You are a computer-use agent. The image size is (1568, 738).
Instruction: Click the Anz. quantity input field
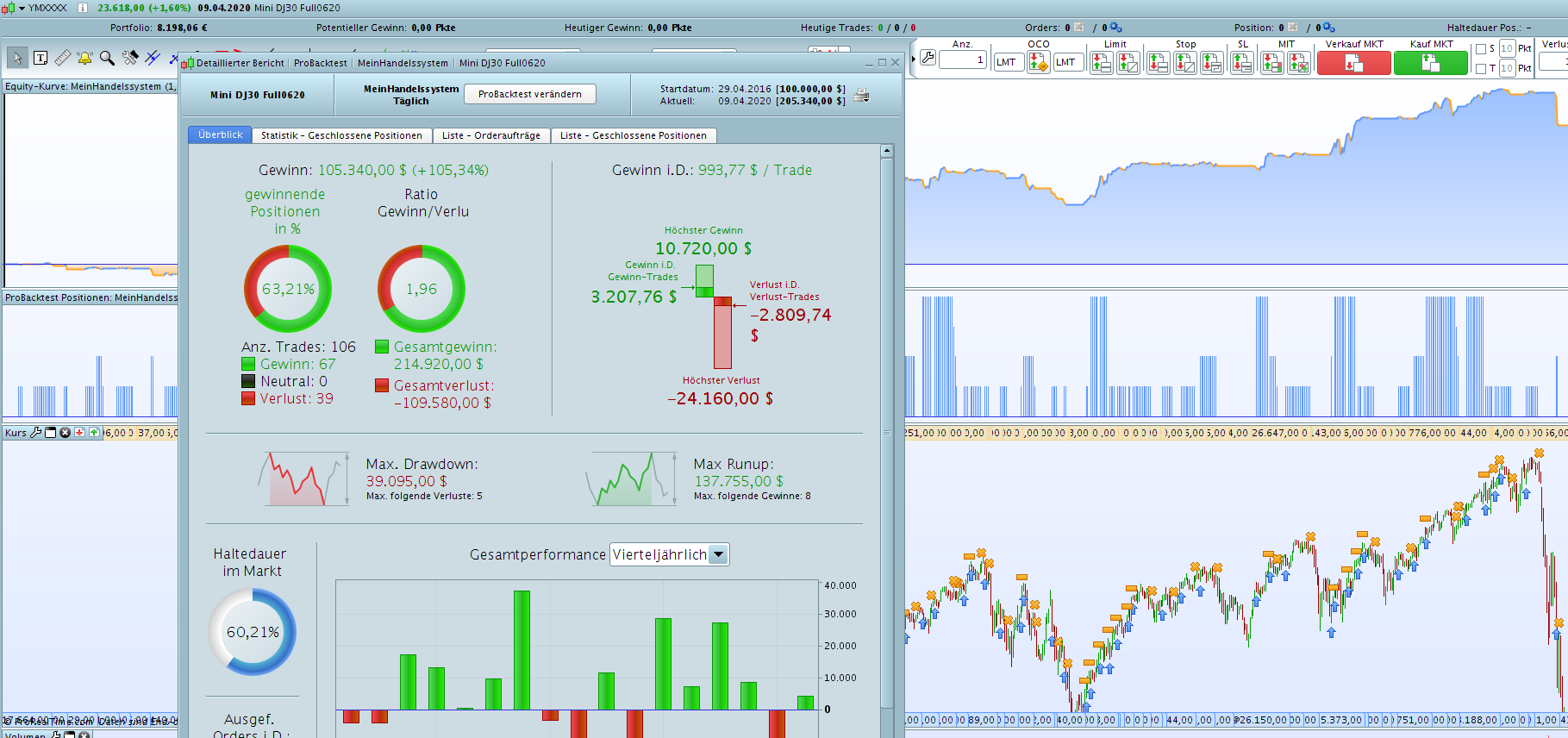click(x=963, y=59)
